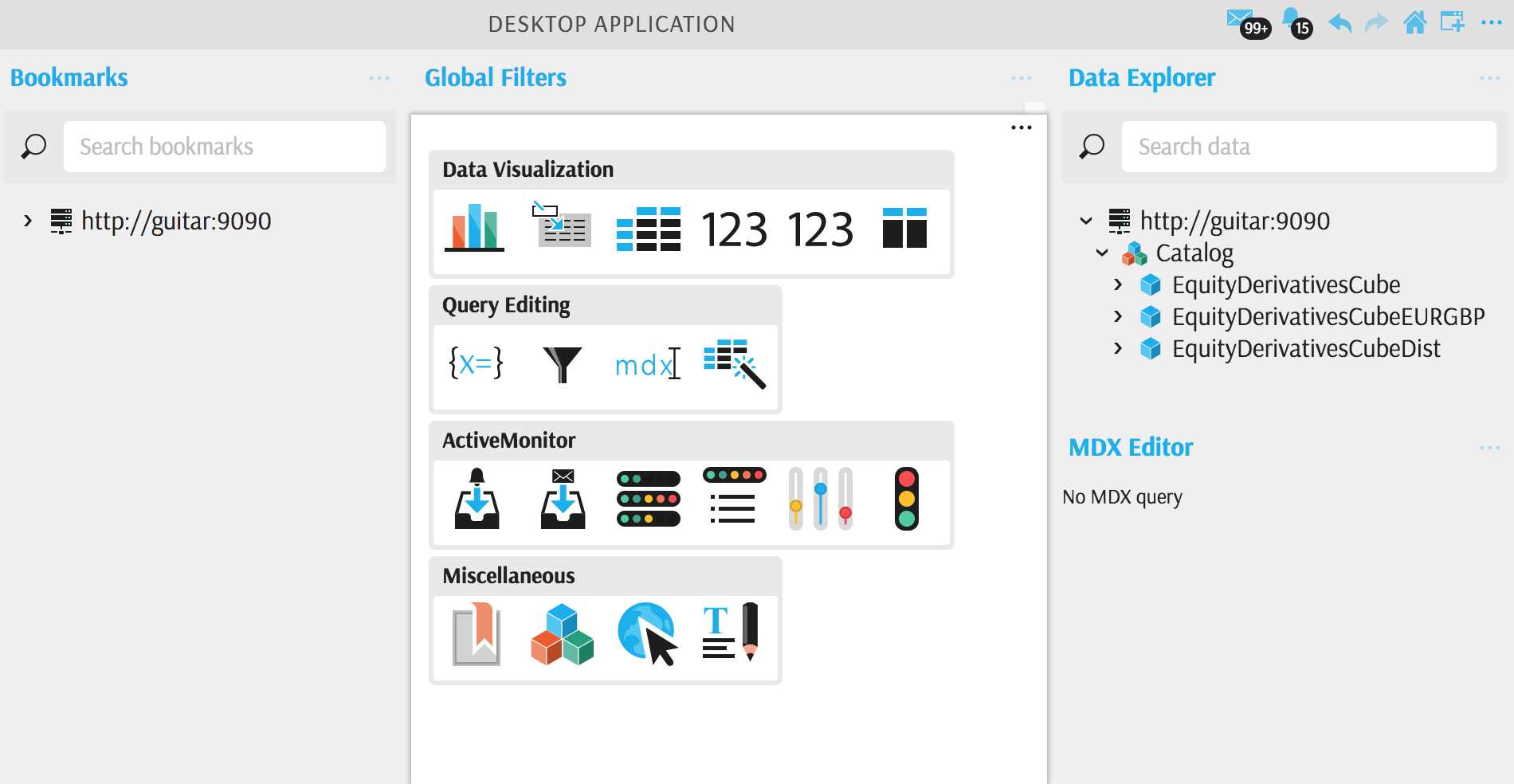Select http://guitar:9090 in Bookmarks
1514x784 pixels.
click(x=176, y=221)
